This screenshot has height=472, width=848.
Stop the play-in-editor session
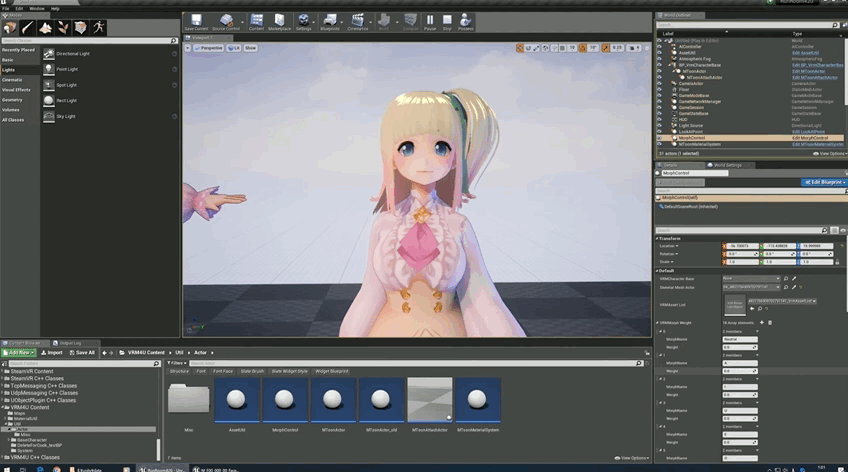click(447, 21)
